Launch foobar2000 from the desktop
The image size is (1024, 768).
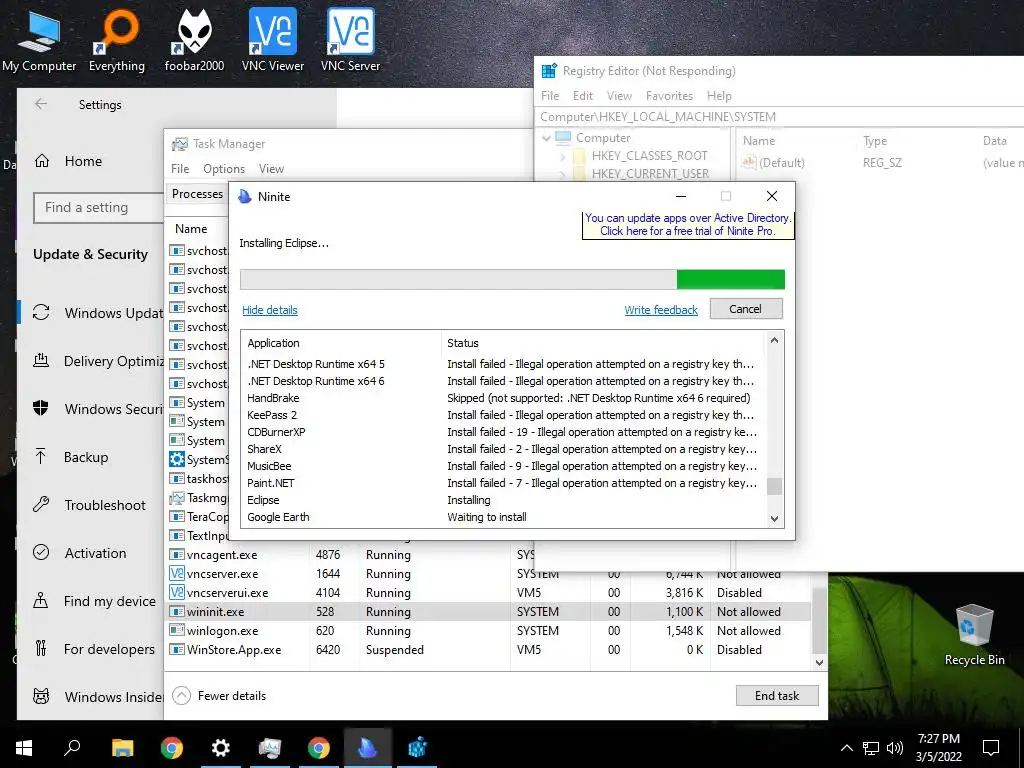coord(194,41)
